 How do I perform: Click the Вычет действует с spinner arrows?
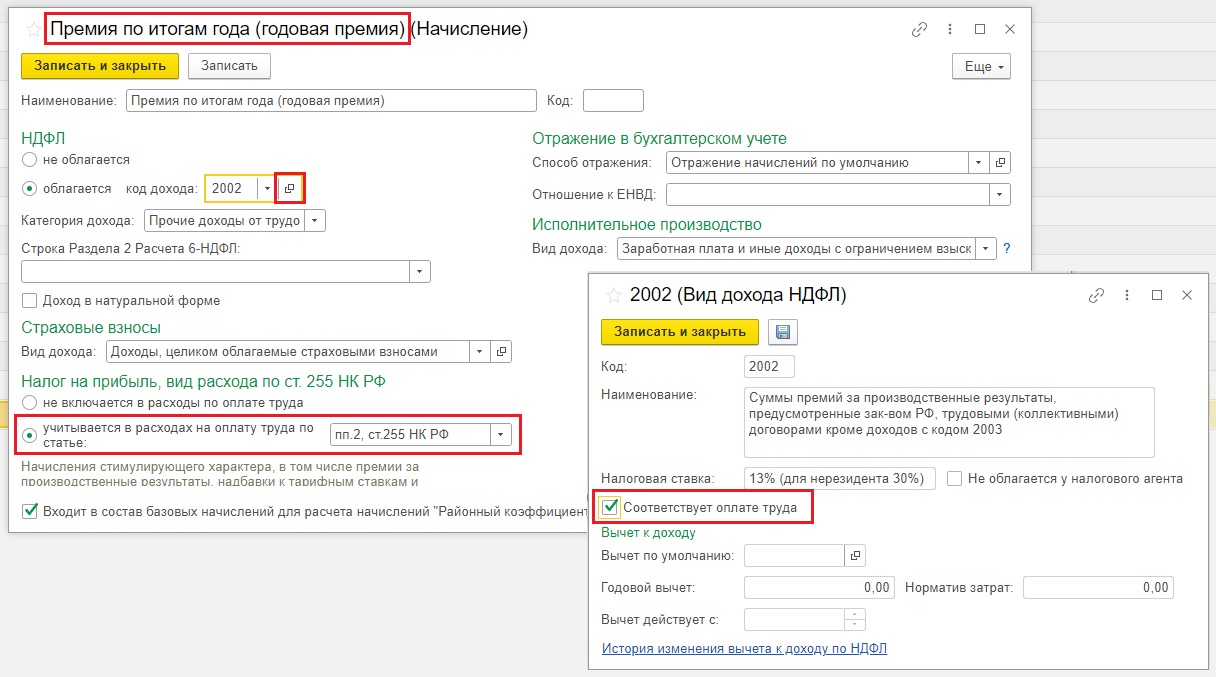coord(855,619)
